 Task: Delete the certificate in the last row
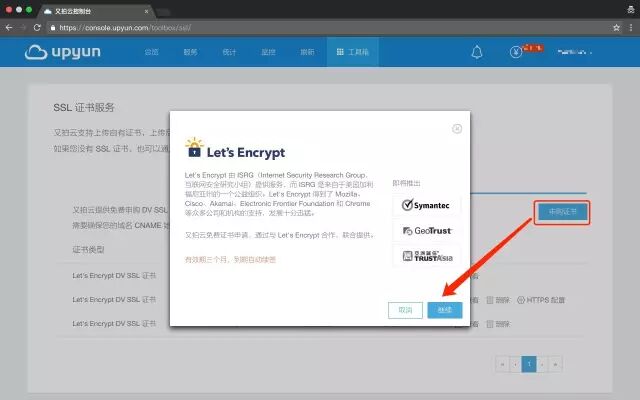click(498, 324)
